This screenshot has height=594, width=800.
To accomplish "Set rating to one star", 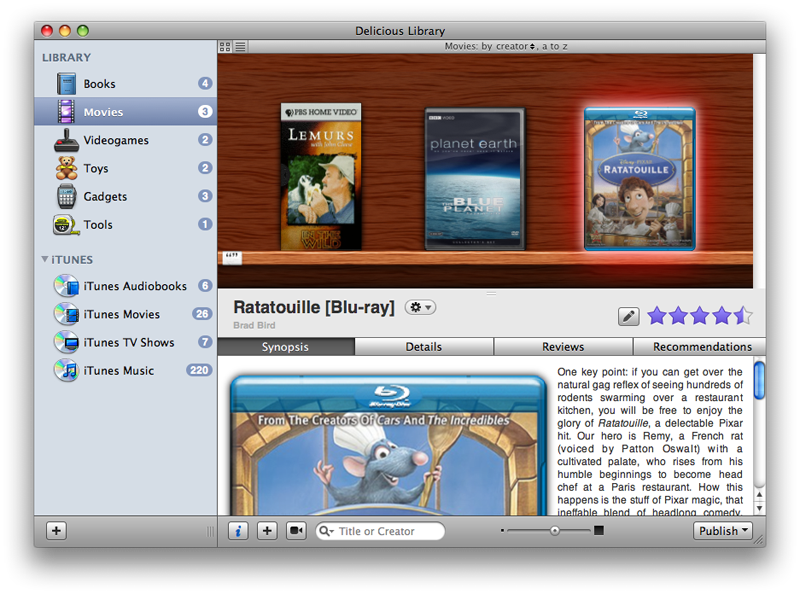I will [x=657, y=316].
